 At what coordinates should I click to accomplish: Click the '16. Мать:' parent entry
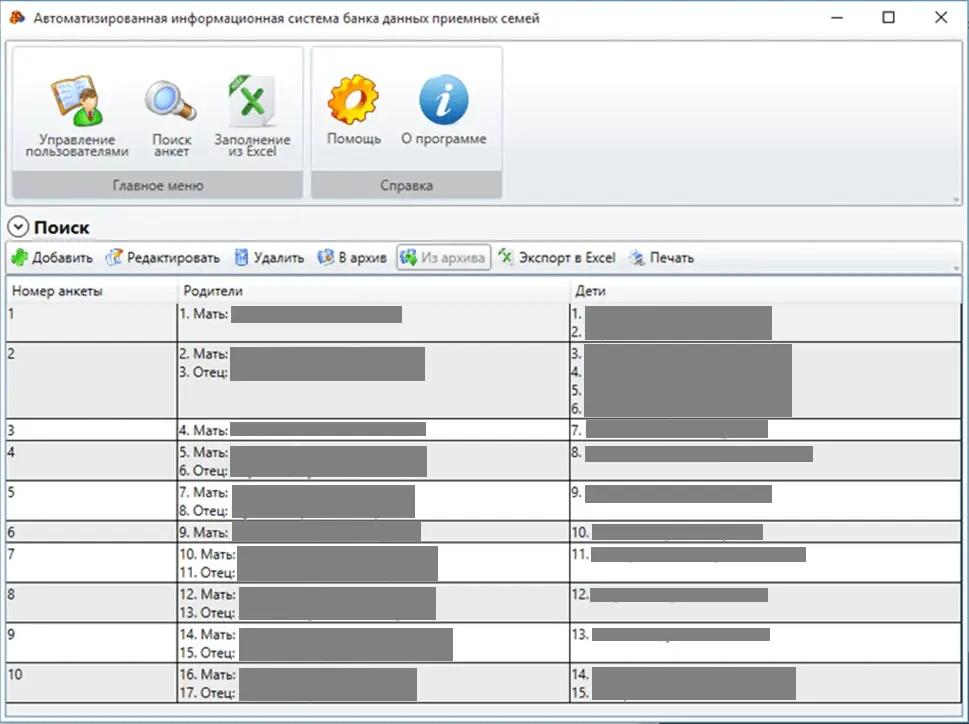tap(208, 675)
